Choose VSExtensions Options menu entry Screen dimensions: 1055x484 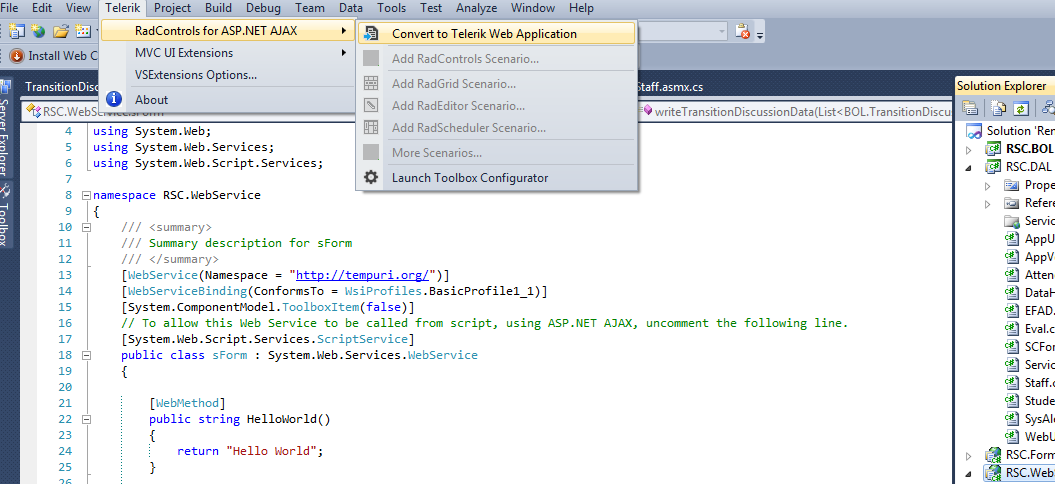[x=227, y=75]
